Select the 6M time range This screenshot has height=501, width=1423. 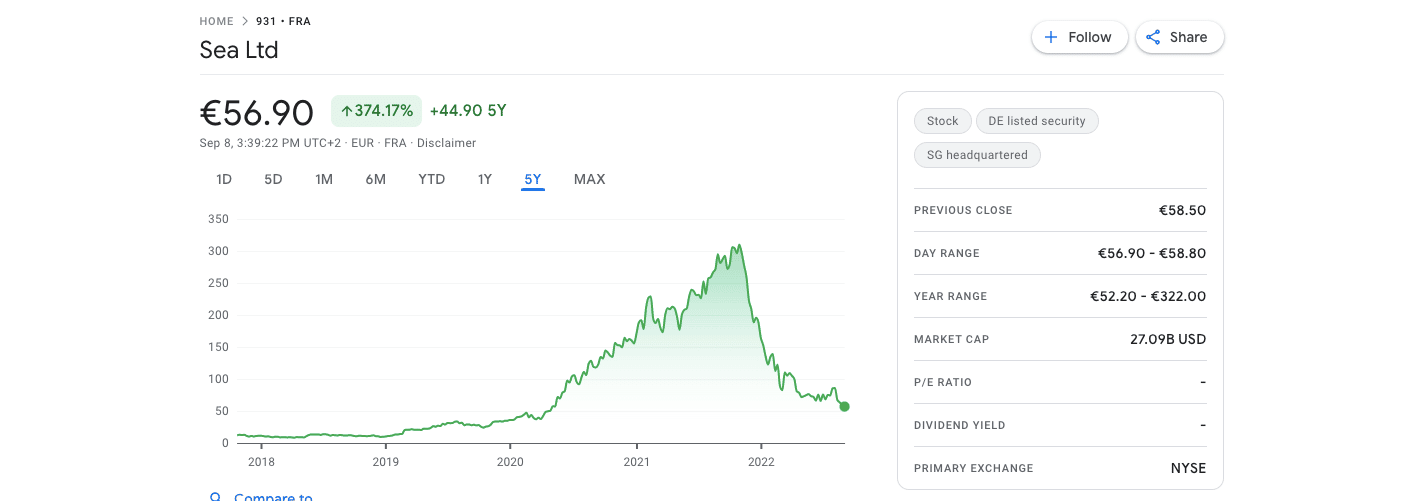point(376,179)
